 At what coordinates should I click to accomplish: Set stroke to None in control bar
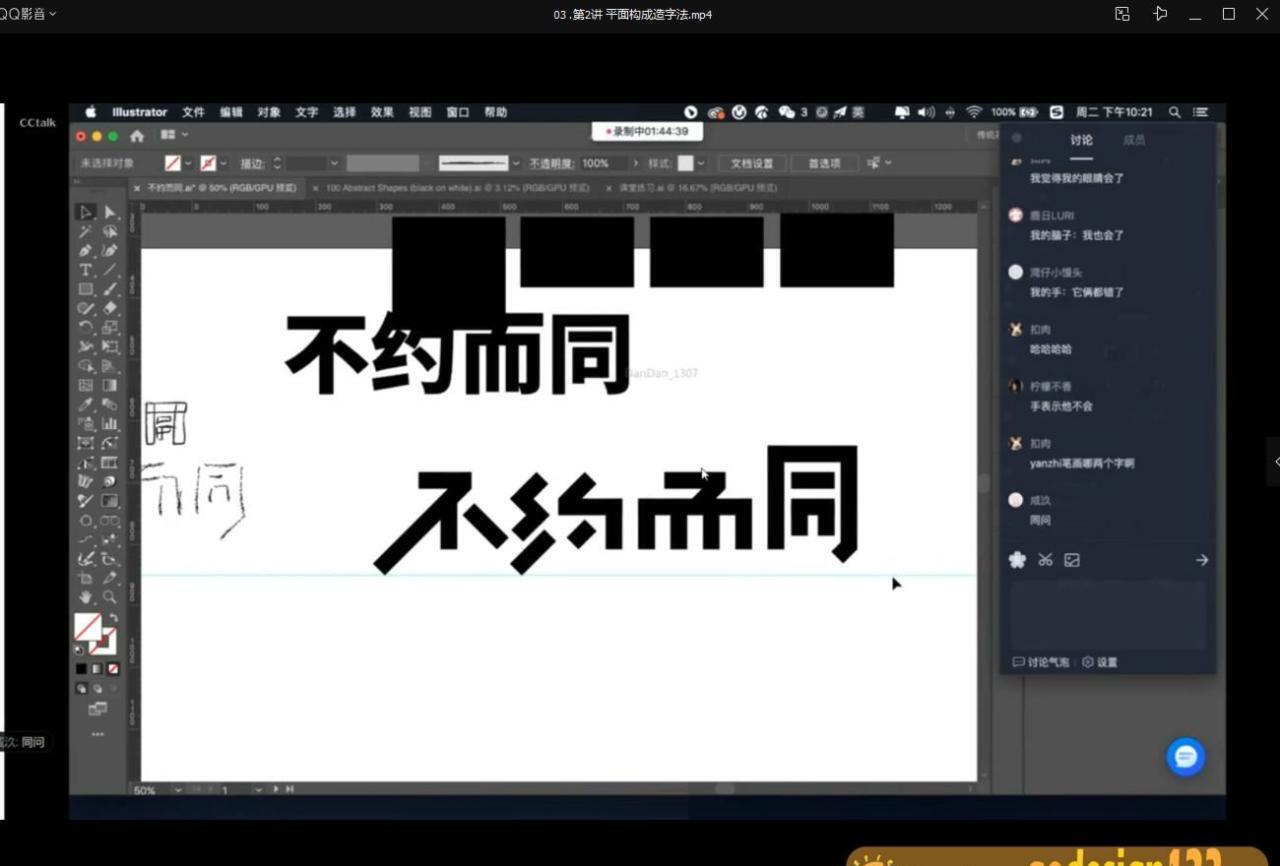pyautogui.click(x=208, y=162)
